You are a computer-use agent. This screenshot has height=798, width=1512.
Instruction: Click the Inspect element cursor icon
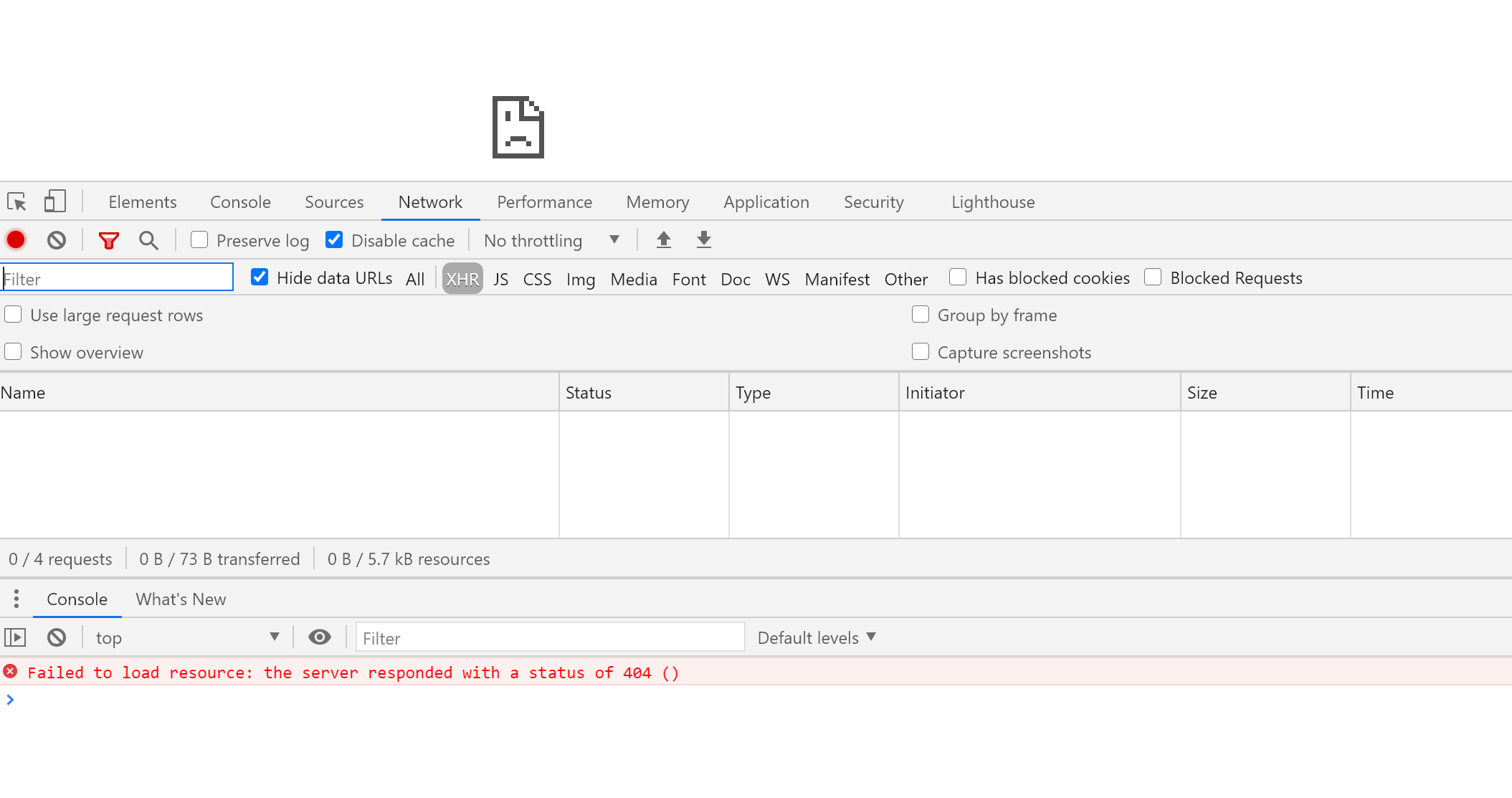pyautogui.click(x=19, y=201)
